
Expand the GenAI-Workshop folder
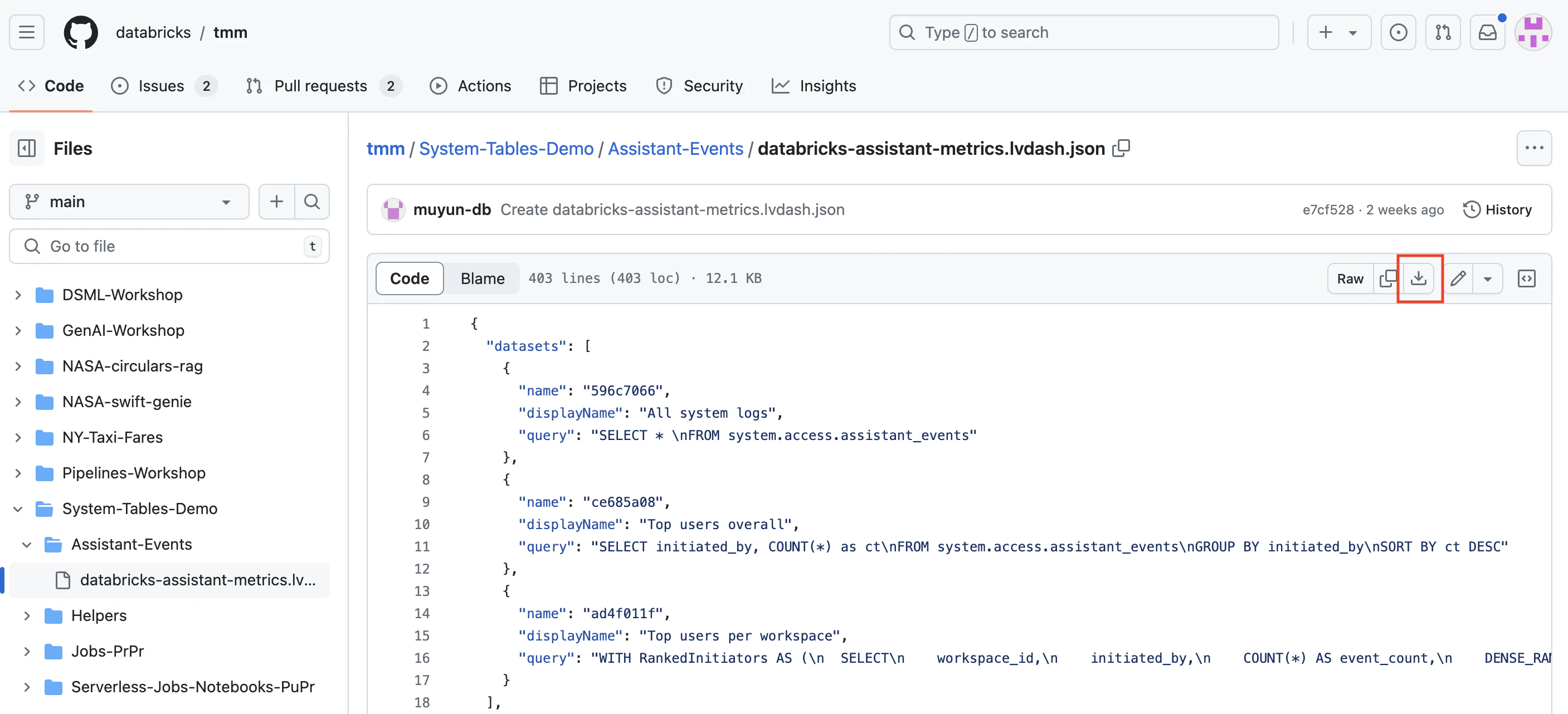18,330
